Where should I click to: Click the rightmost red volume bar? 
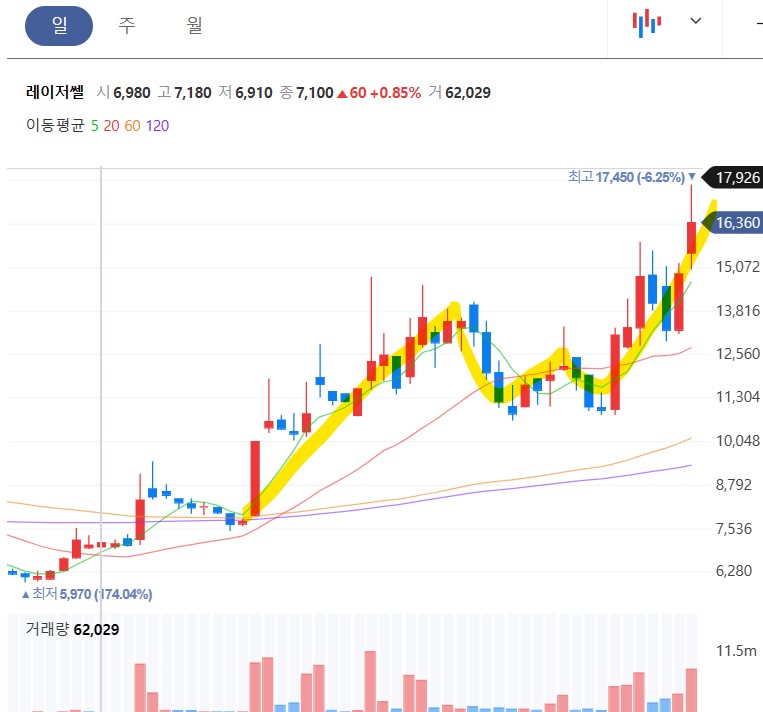click(x=691, y=690)
